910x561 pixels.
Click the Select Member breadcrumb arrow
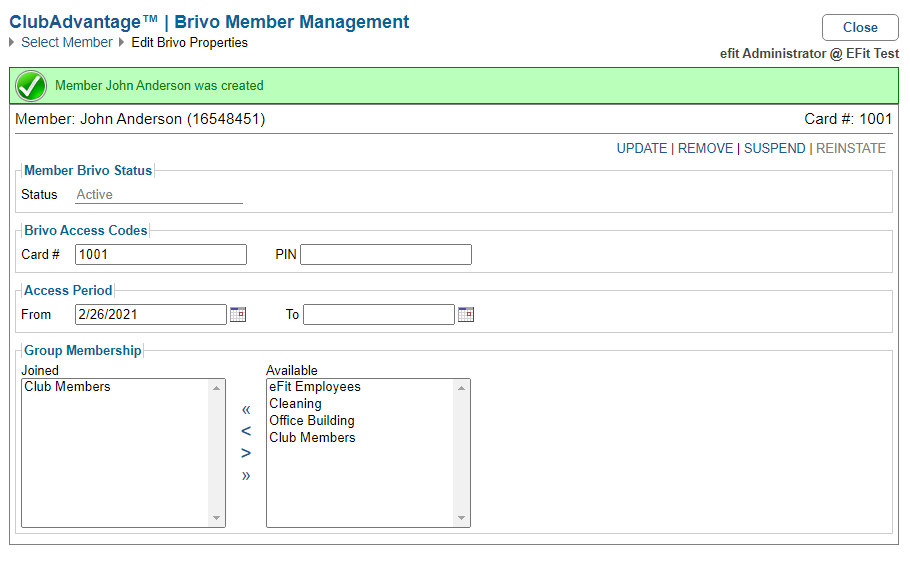(12, 42)
